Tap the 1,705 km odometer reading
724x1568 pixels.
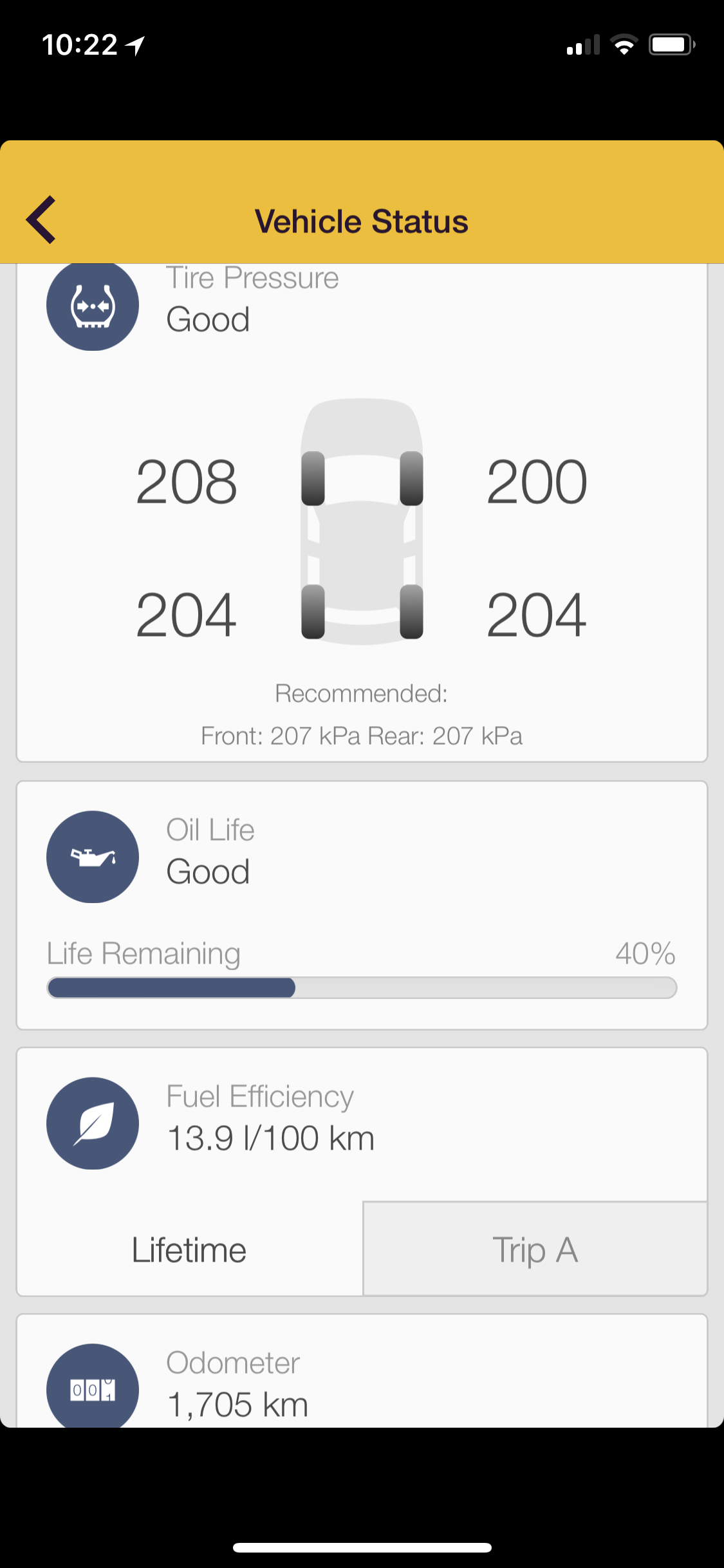238,1405
